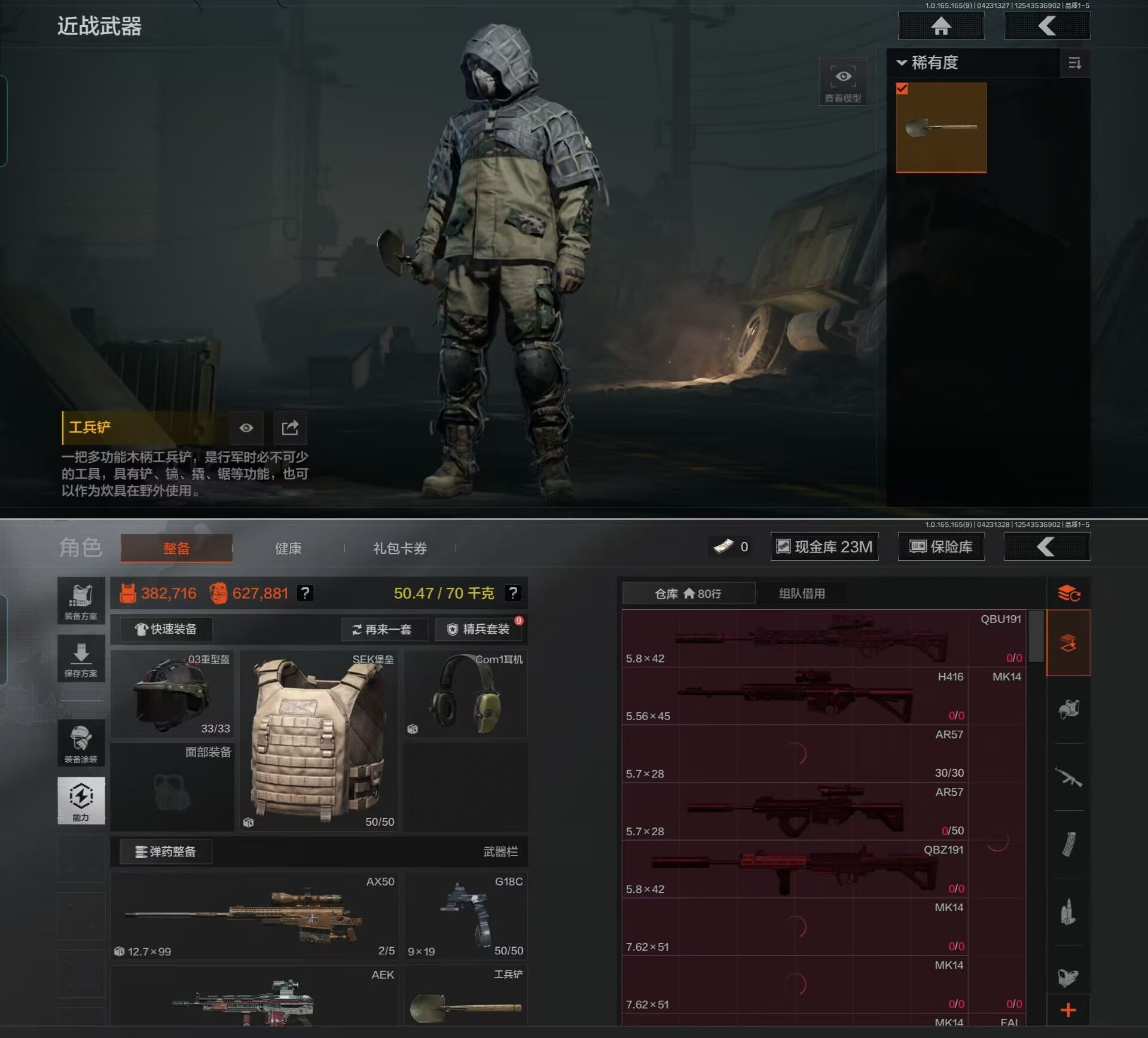Screen dimensions: 1148x1038
Task: Toggle the eye icon beside 工兵铲 title
Action: click(x=246, y=428)
